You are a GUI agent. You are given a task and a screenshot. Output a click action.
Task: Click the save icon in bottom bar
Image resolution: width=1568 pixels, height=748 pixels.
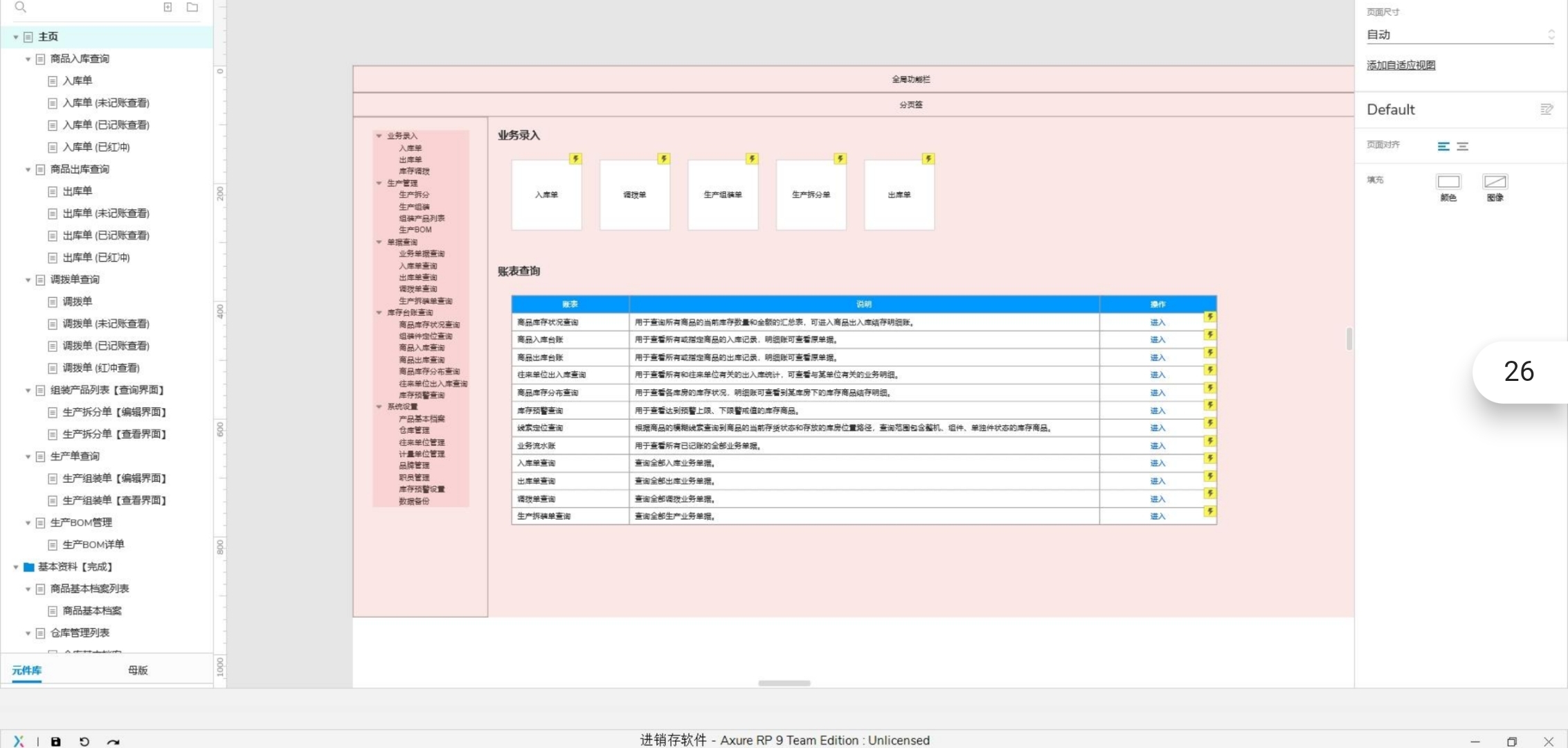(x=56, y=741)
